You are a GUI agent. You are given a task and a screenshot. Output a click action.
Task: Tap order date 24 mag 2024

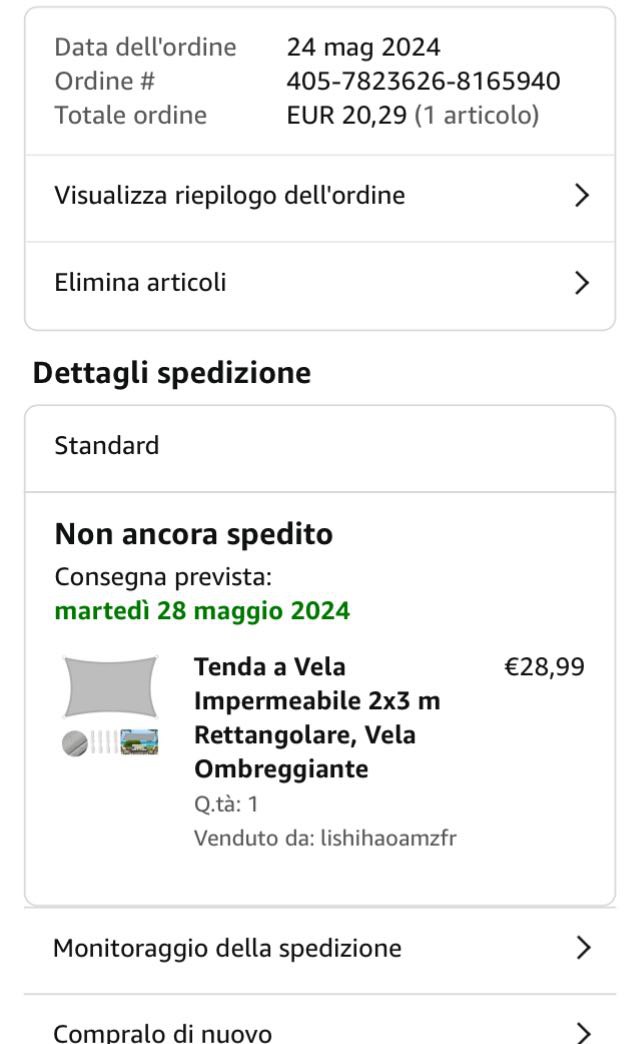tap(363, 47)
